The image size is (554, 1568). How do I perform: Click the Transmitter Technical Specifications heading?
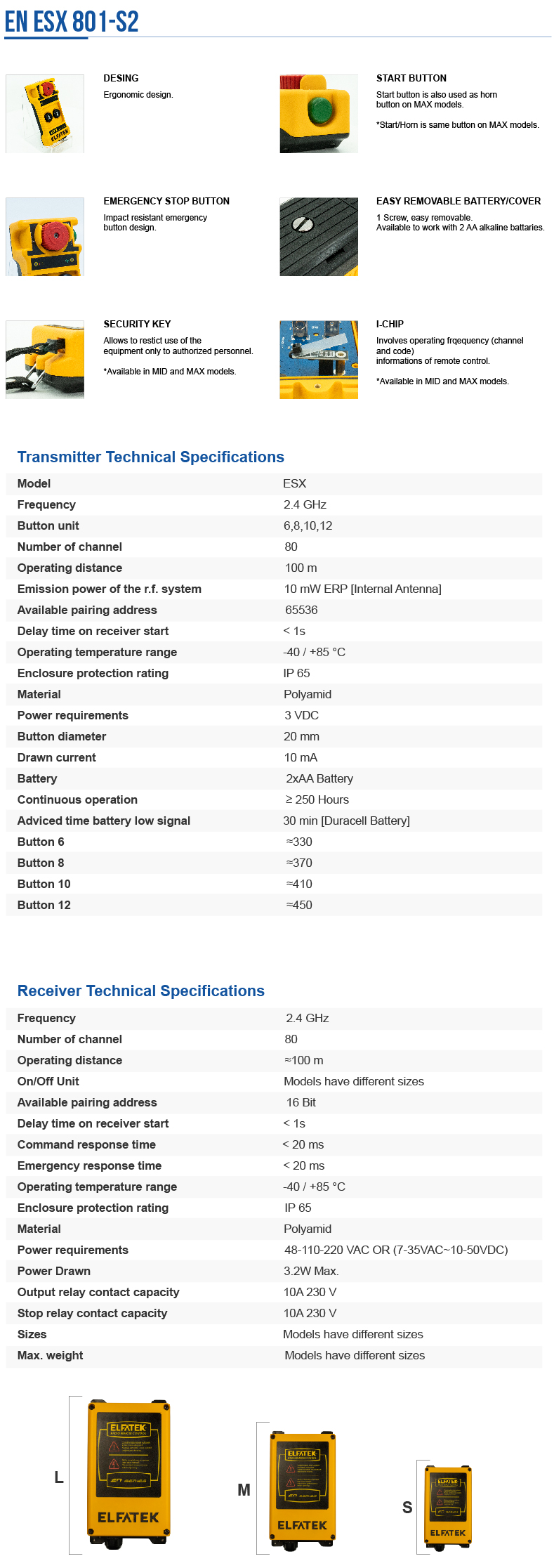(150, 457)
